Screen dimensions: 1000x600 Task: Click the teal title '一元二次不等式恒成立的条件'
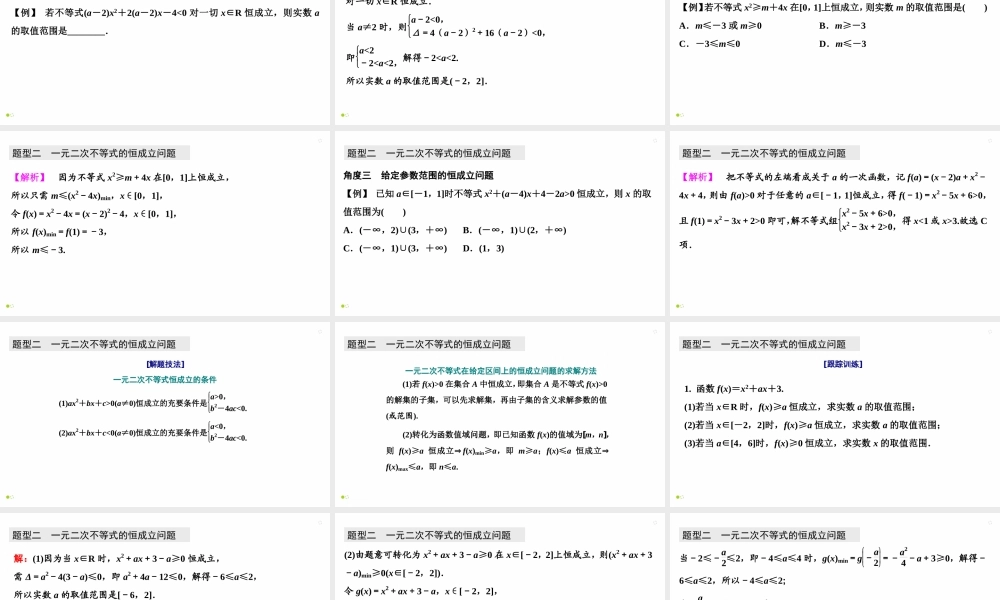click(x=165, y=379)
